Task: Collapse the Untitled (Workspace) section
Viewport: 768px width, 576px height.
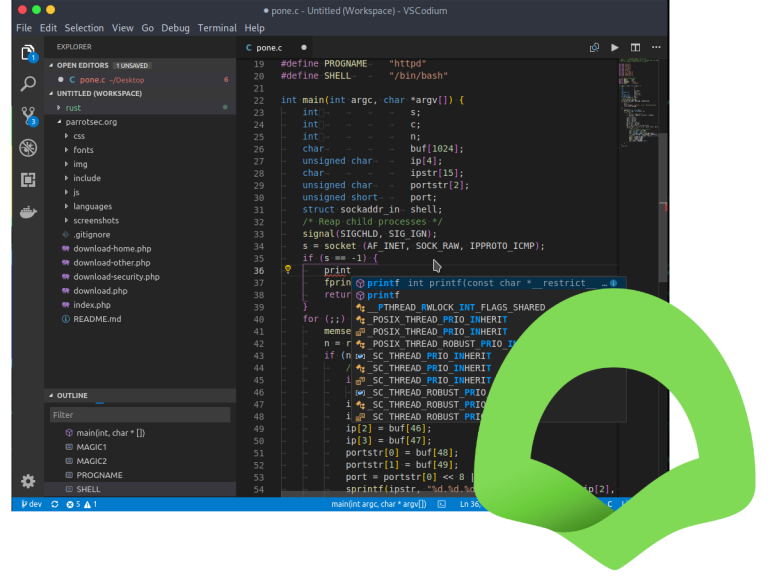Action: point(51,93)
